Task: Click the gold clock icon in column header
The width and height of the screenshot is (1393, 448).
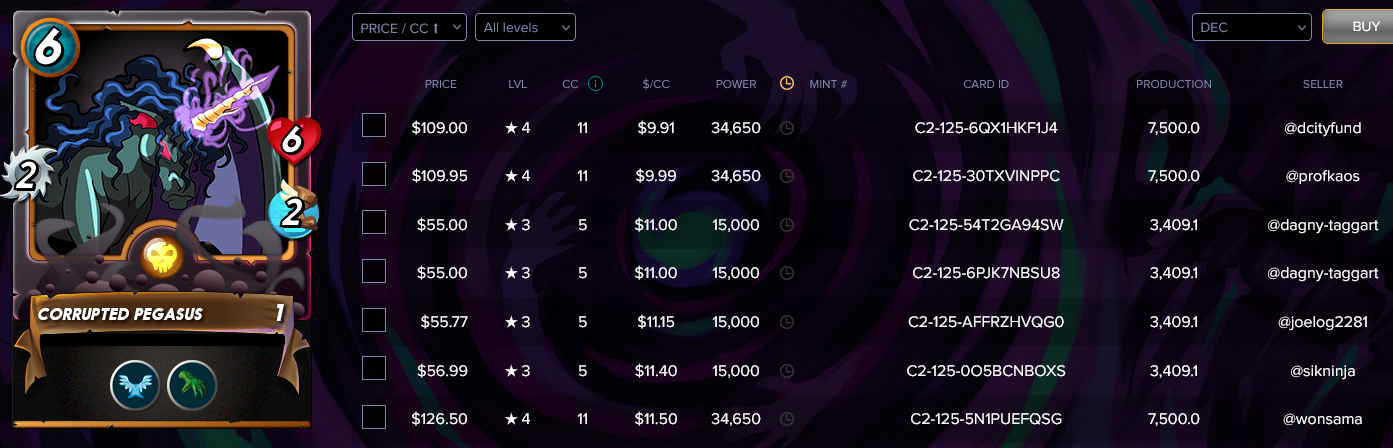Action: click(786, 84)
